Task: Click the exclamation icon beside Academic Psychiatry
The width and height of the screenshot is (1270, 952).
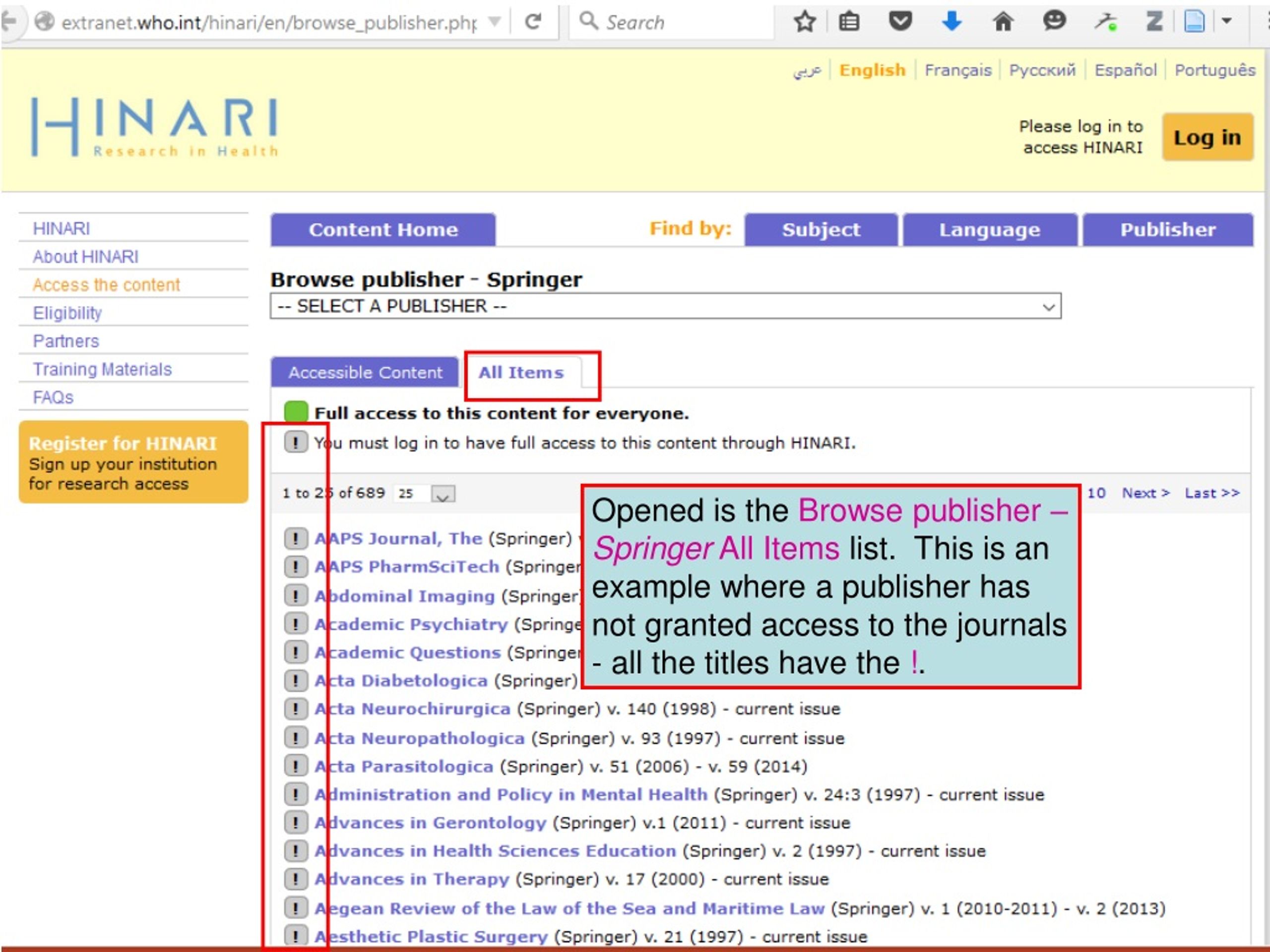Action: pyautogui.click(x=296, y=624)
